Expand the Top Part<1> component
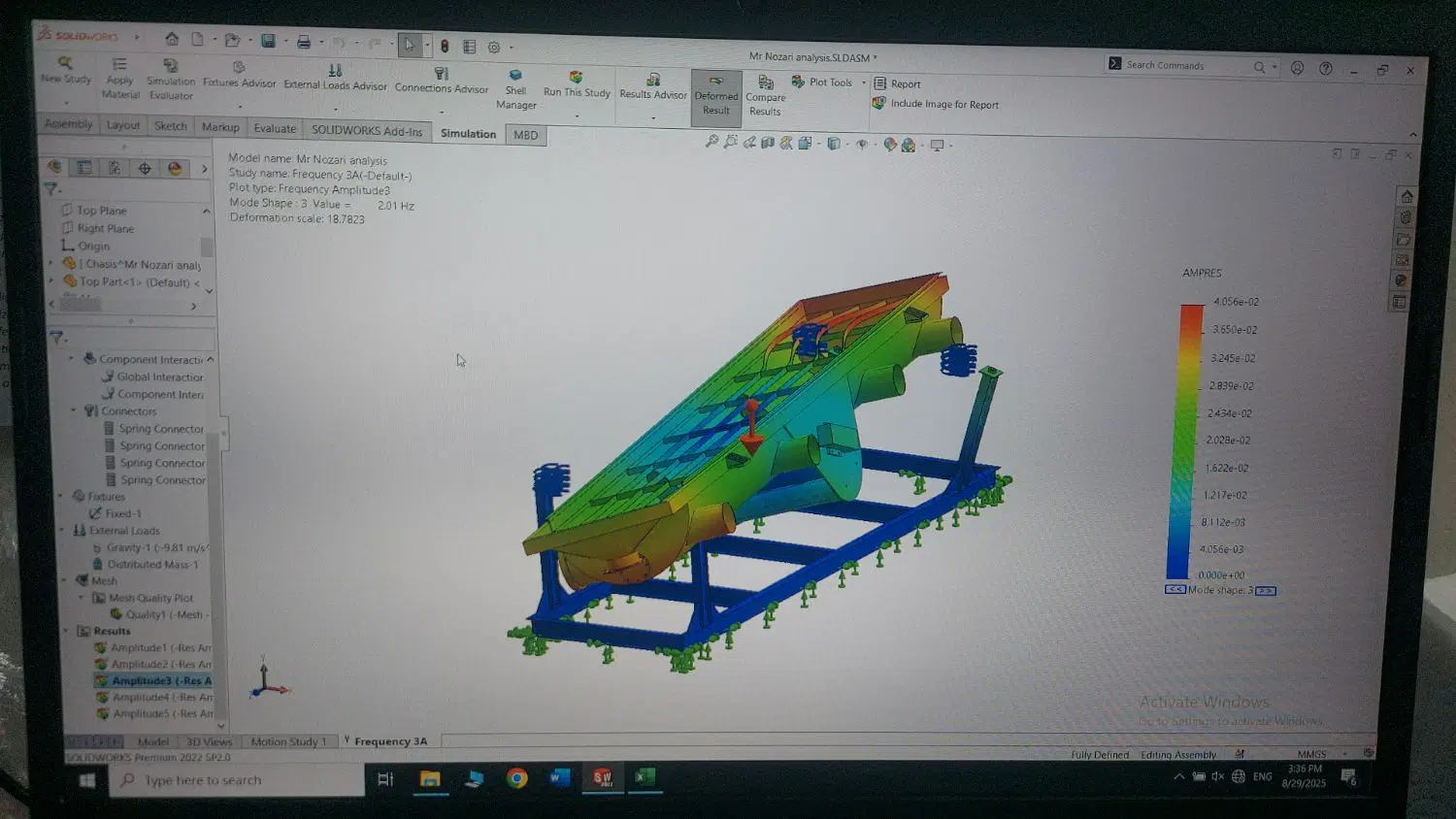Image resolution: width=1456 pixels, height=819 pixels. click(x=51, y=281)
